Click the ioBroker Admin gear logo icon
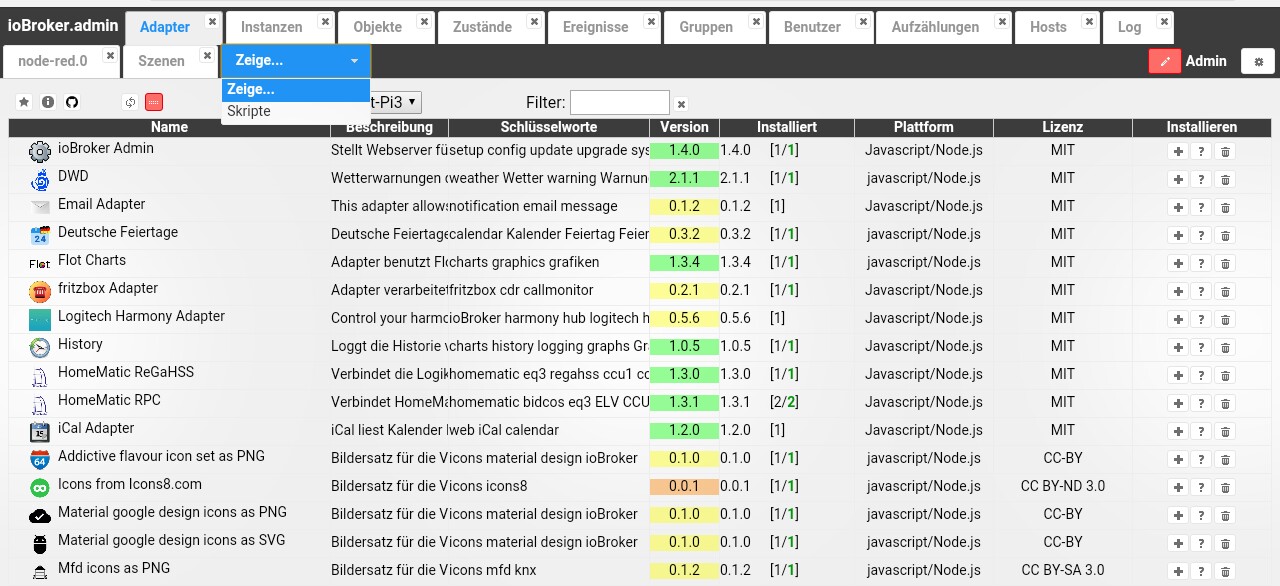This screenshot has width=1280, height=586. pyautogui.click(x=40, y=152)
